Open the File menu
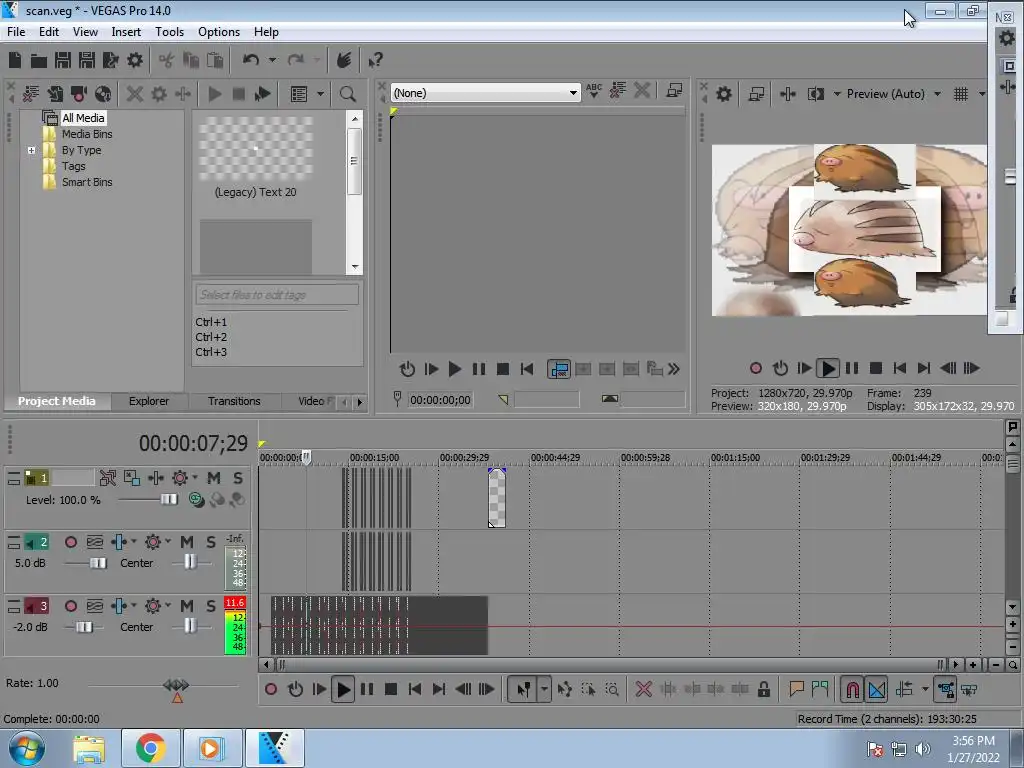The height and width of the screenshot is (768, 1024). tap(16, 31)
